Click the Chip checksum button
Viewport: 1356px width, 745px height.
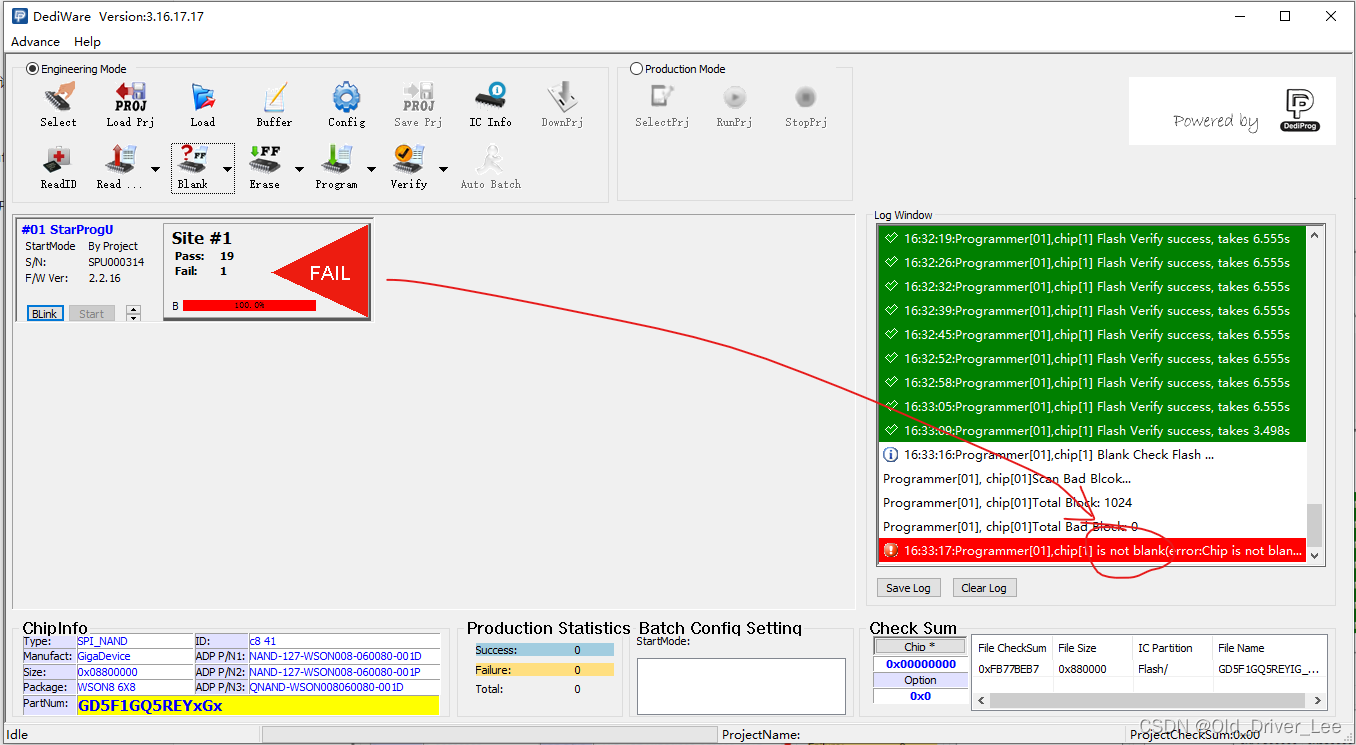click(920, 646)
